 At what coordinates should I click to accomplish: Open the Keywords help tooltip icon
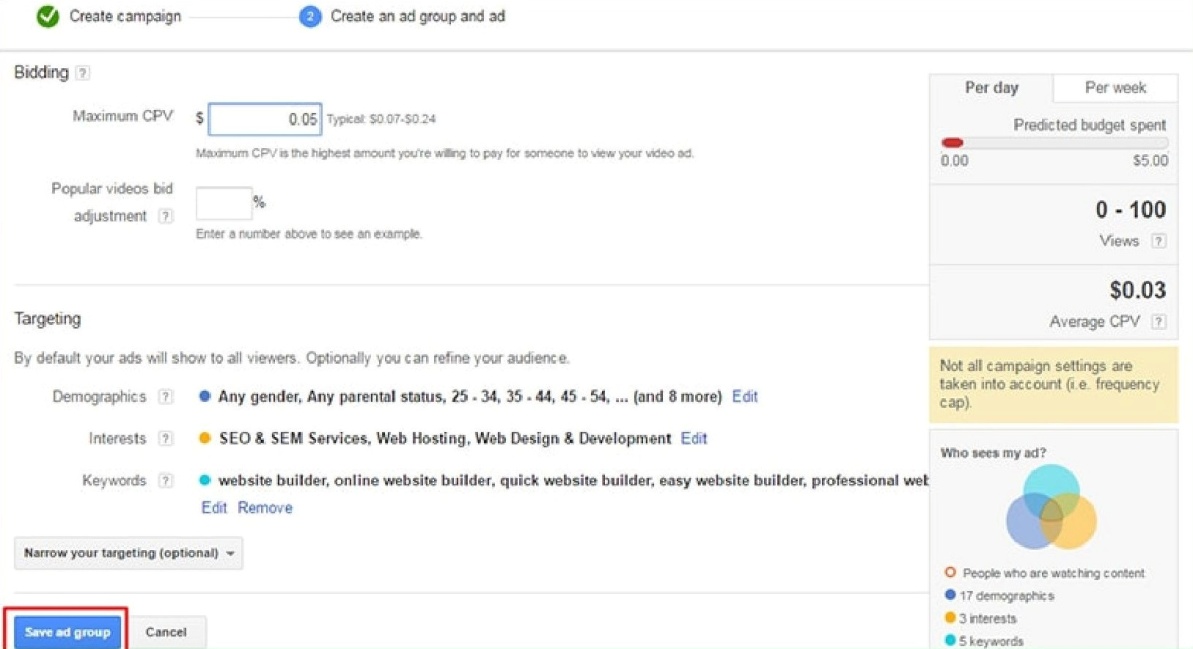click(x=165, y=481)
